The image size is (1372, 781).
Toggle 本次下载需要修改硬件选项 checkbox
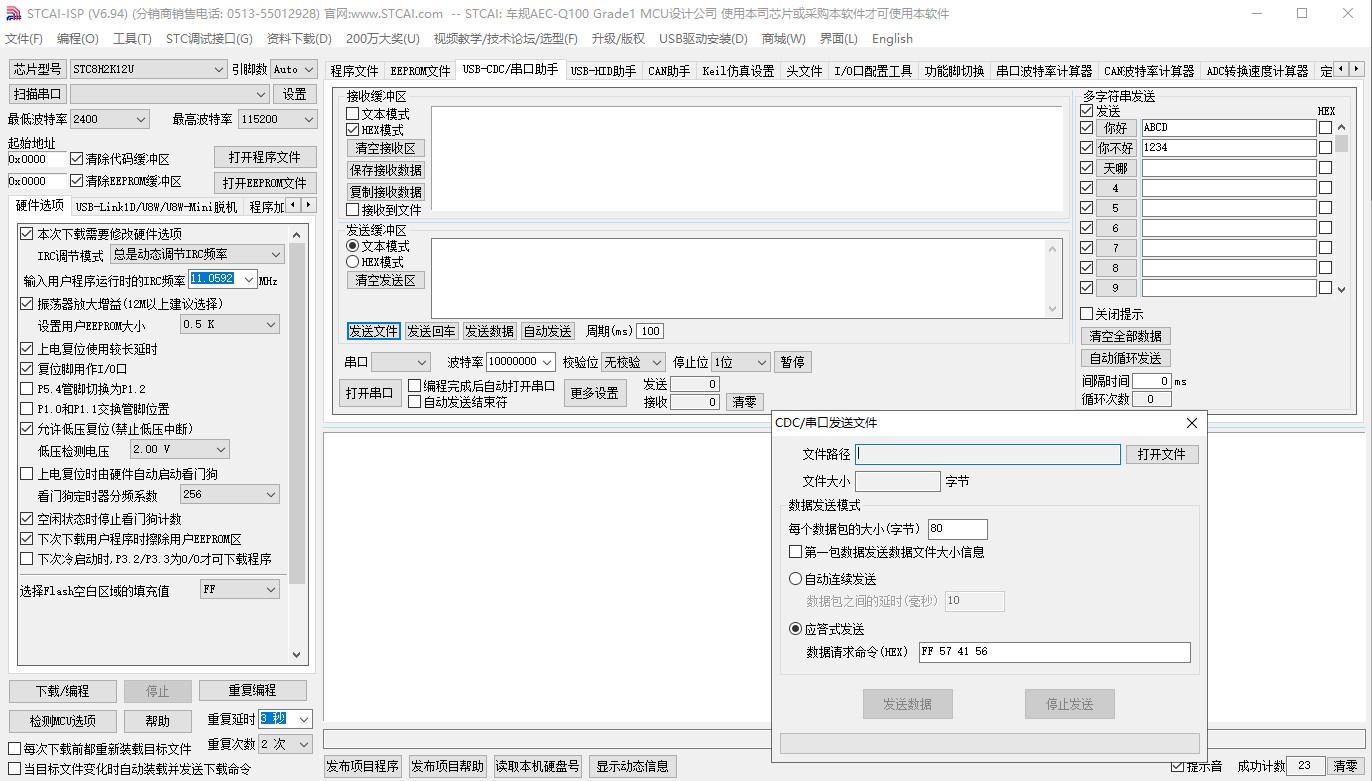(27, 234)
